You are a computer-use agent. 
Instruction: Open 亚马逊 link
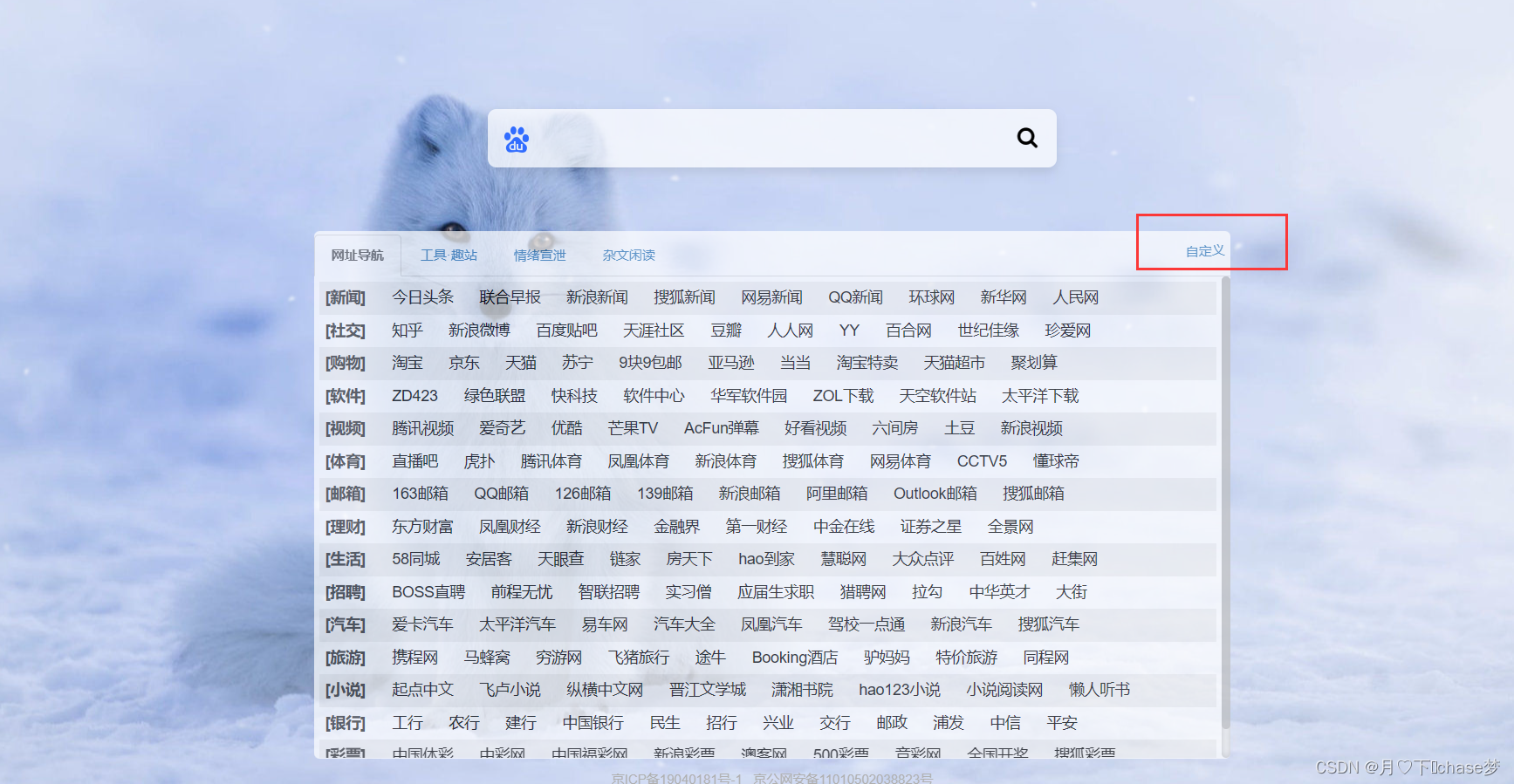730,363
